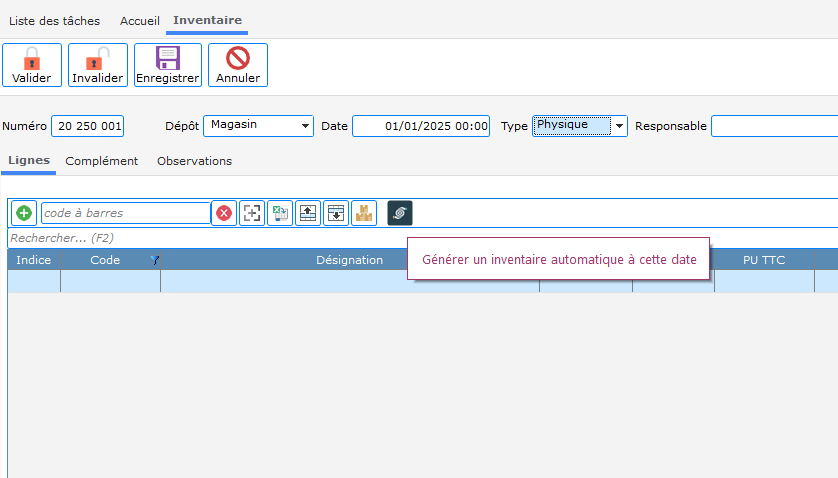Click the filter icon in Code column
This screenshot has height=478, width=838.
pyautogui.click(x=154, y=260)
